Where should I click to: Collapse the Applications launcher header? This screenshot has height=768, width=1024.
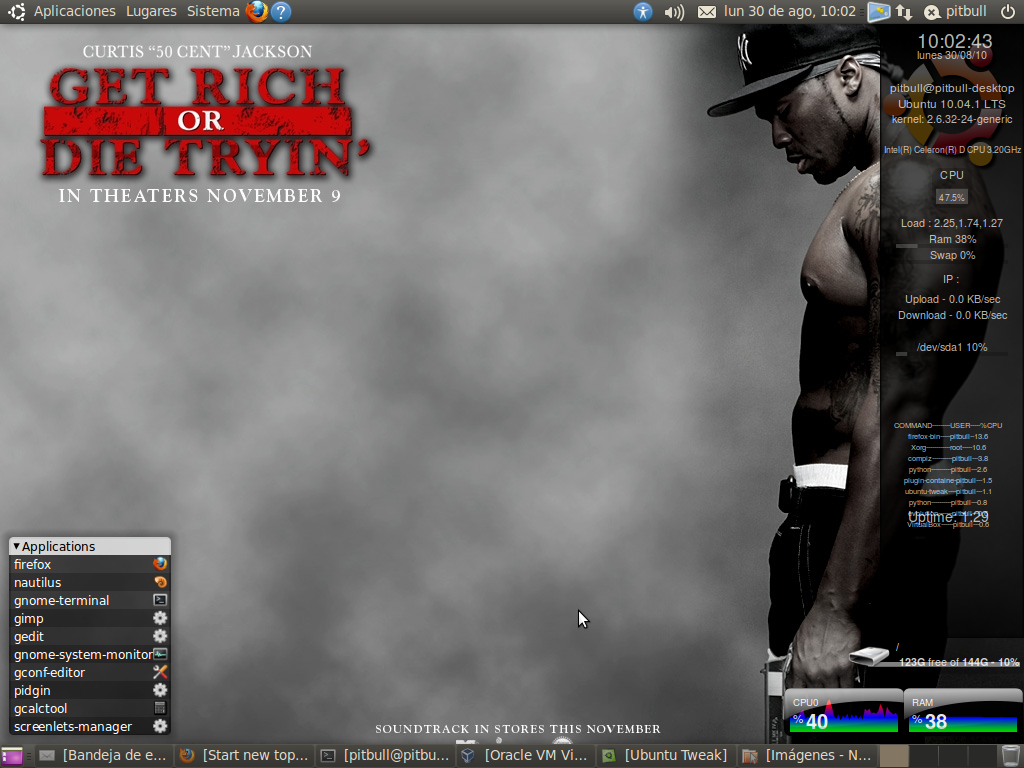pos(90,546)
